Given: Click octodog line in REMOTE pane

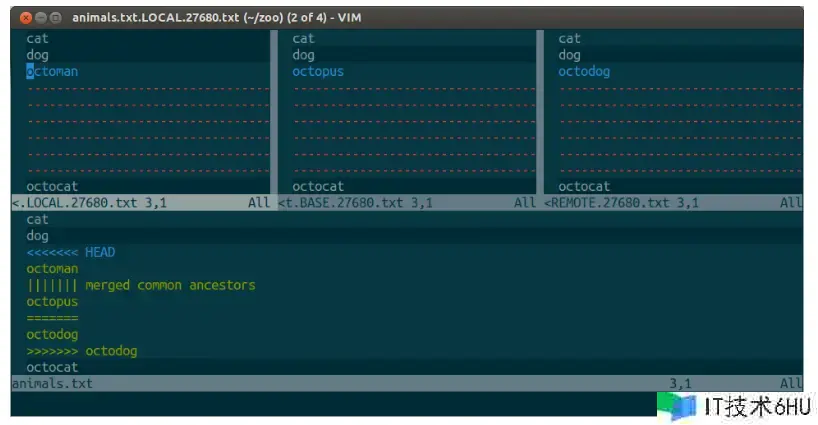Looking at the screenshot, I should 584,71.
